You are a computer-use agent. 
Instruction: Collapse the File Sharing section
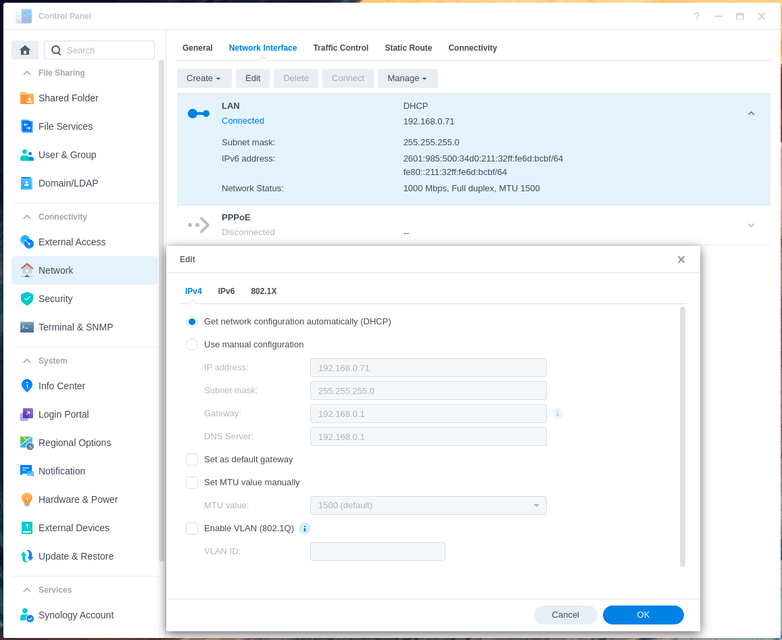[x=27, y=73]
